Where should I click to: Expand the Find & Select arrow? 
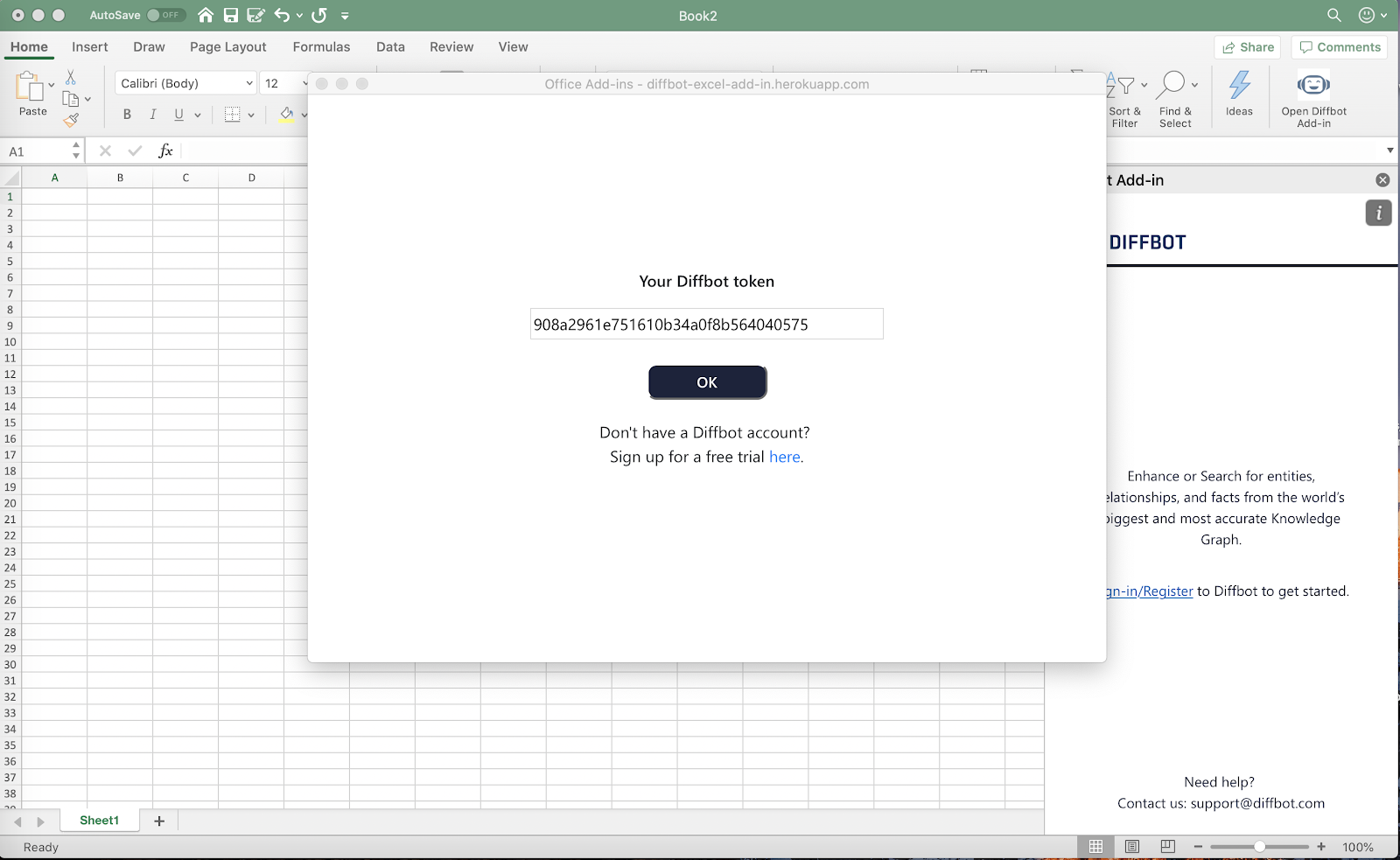click(1194, 86)
